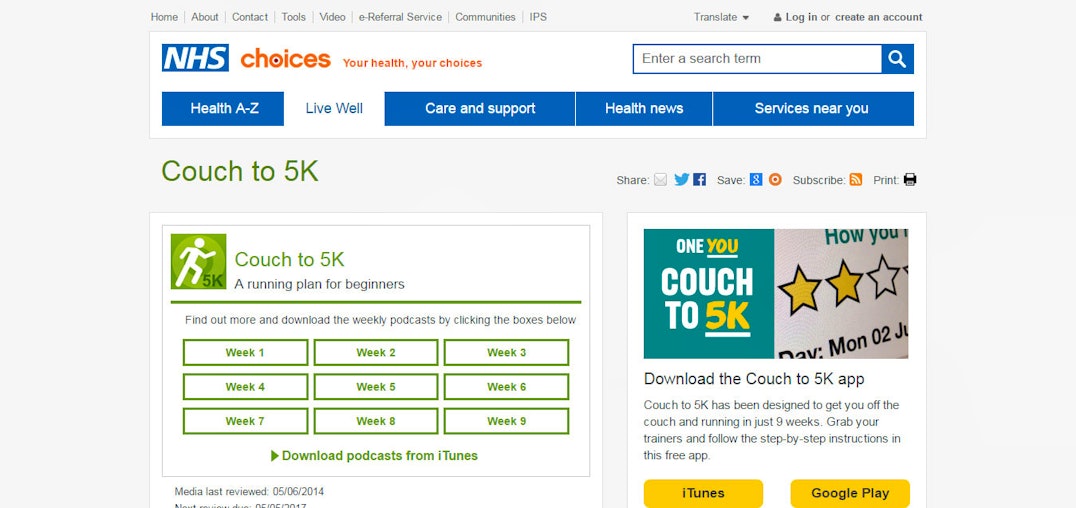Share this page on Twitter
This screenshot has width=1076, height=508.
click(681, 180)
